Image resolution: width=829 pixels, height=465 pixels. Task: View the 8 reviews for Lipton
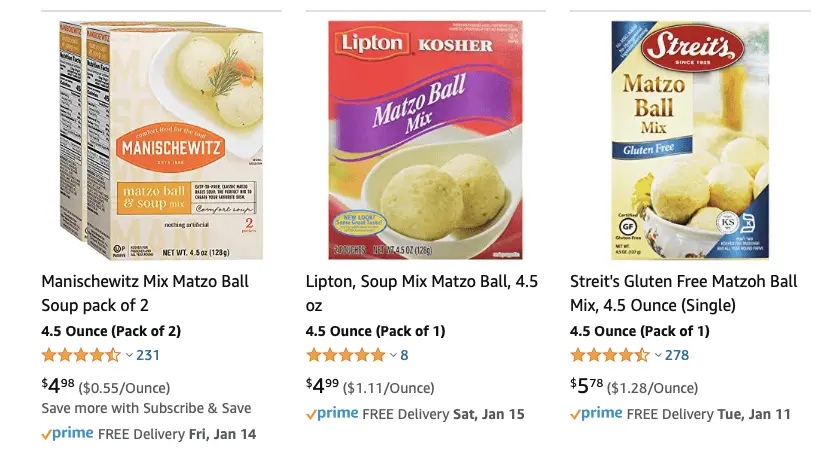[x=404, y=355]
